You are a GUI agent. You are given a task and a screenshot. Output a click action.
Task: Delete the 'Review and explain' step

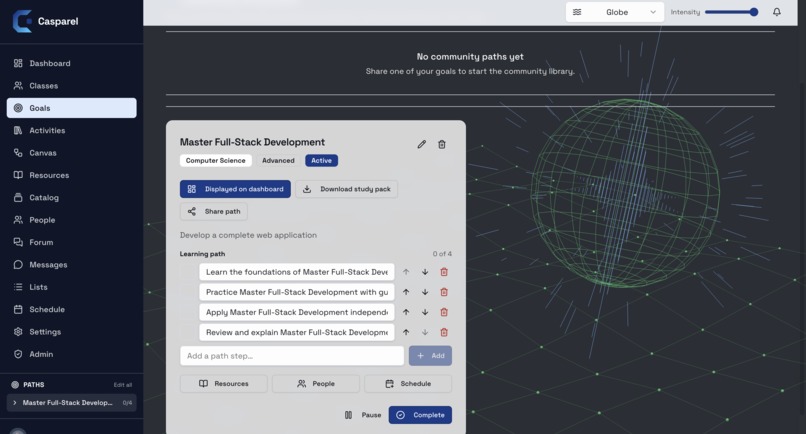(444, 332)
